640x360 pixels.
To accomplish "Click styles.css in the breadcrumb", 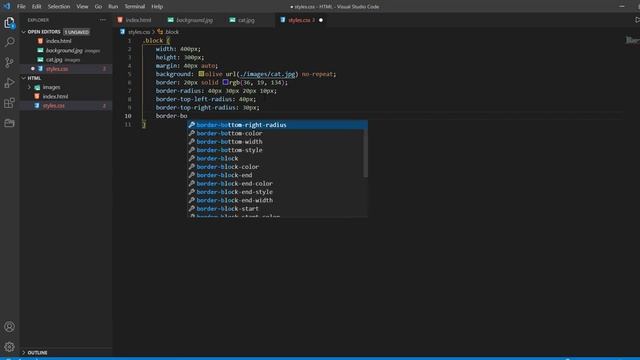I will click(139, 32).
